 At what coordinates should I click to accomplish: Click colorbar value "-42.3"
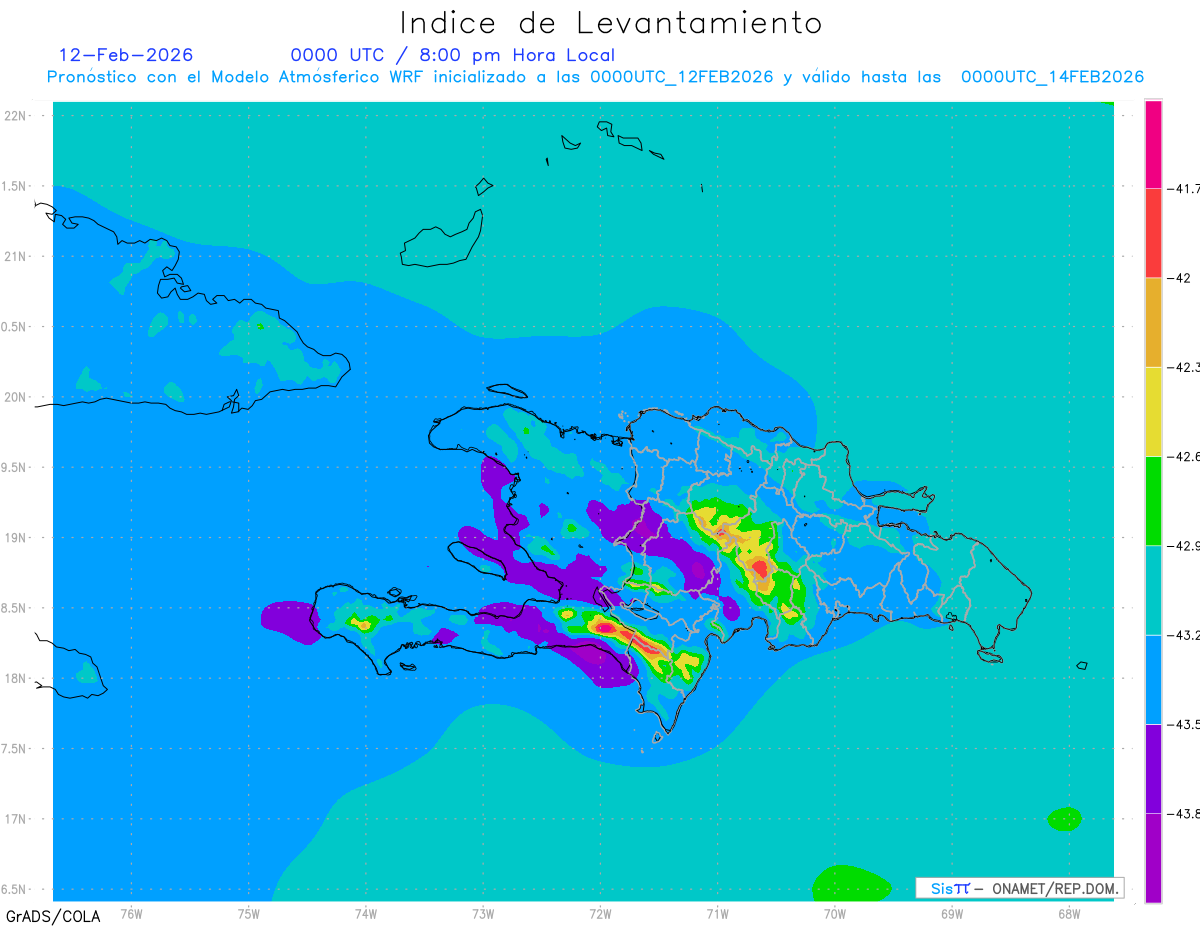1183,367
